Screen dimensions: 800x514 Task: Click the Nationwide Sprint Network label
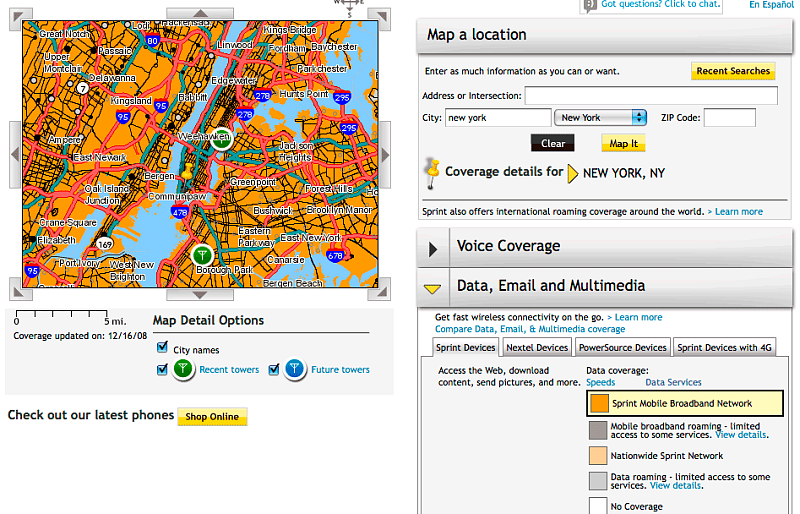[x=667, y=455]
